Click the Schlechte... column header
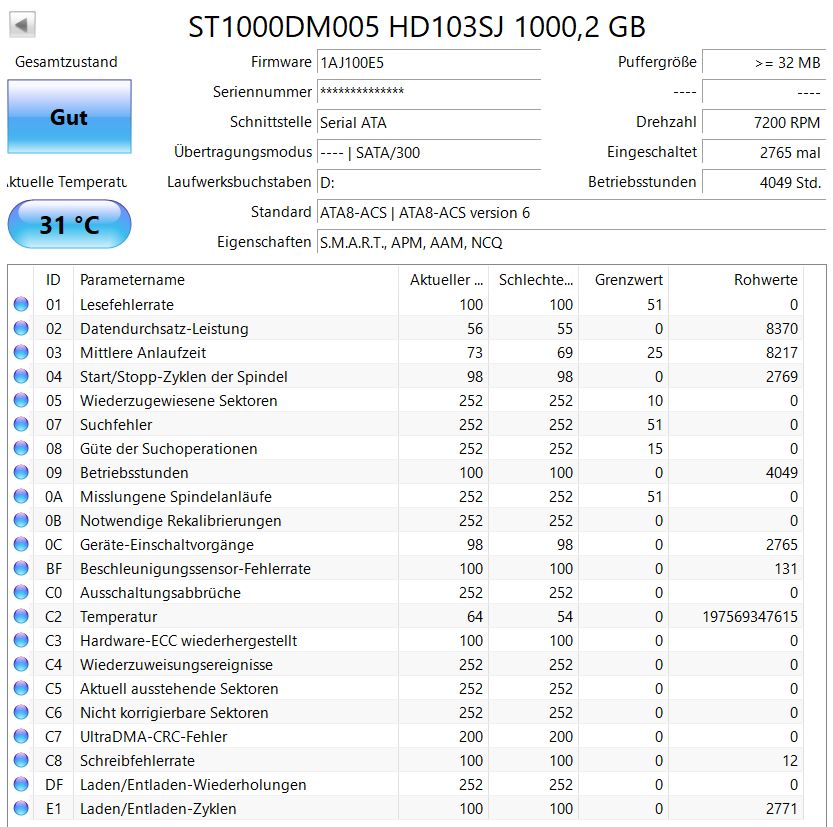Viewport: 833px width, 827px height. 533,280
